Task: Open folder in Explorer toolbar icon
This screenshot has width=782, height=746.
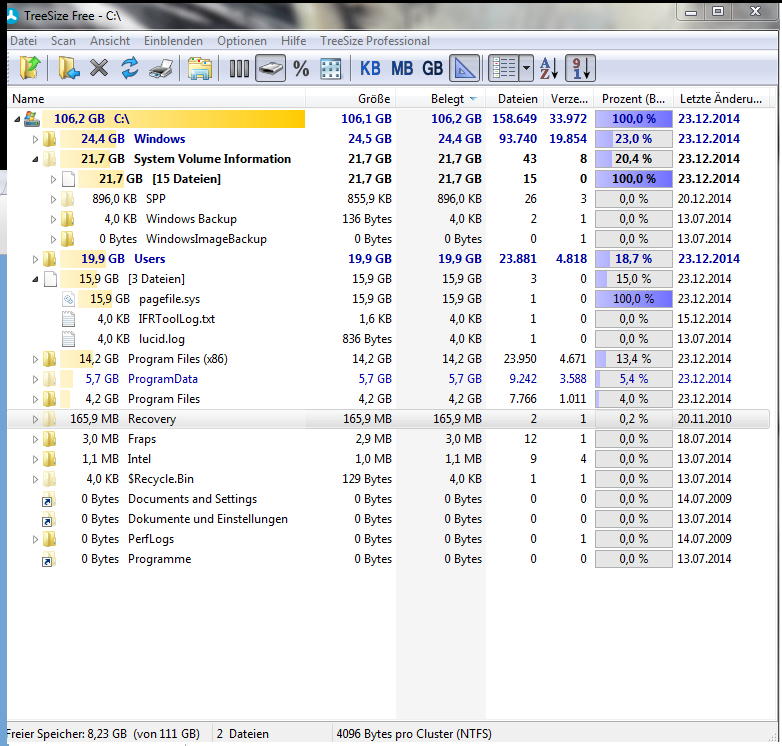Action: coord(199,68)
